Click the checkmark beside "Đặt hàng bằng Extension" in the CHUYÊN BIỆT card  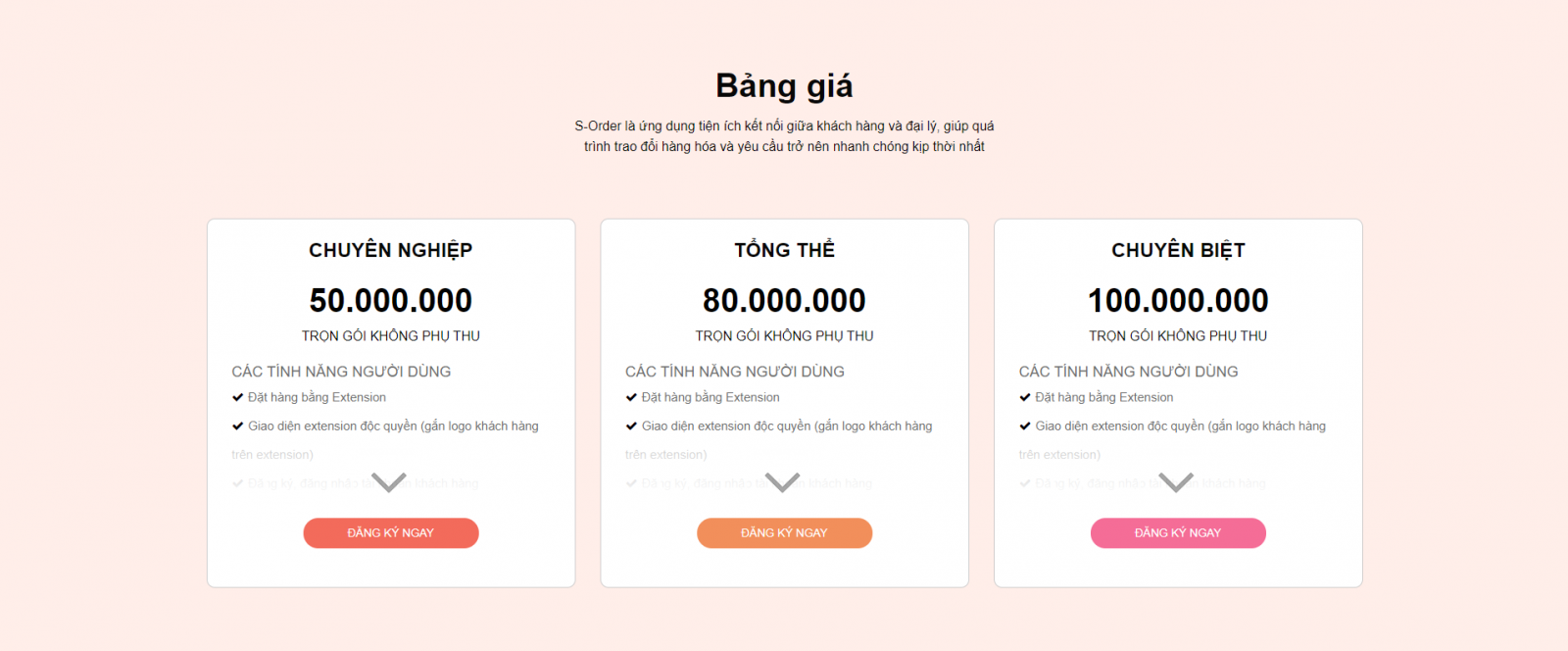1025,397
